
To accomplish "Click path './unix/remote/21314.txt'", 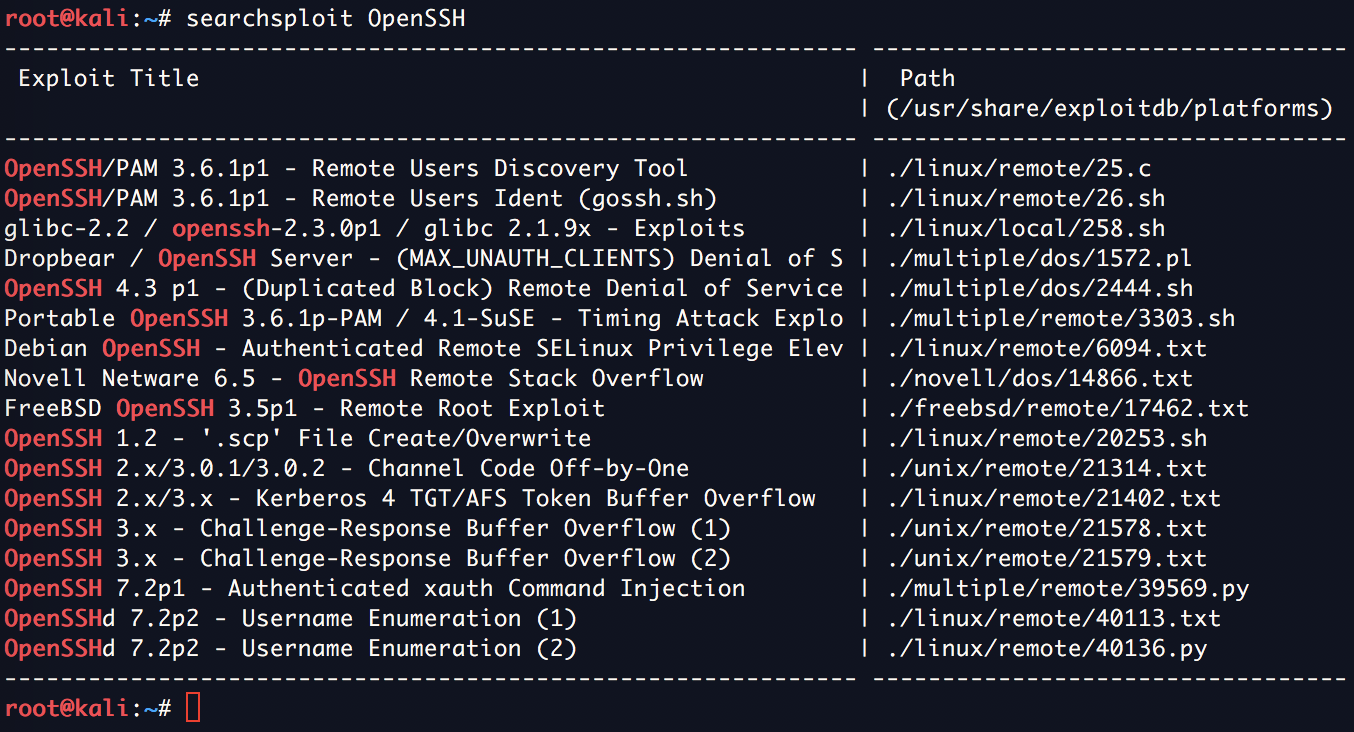I will click(x=1046, y=468).
